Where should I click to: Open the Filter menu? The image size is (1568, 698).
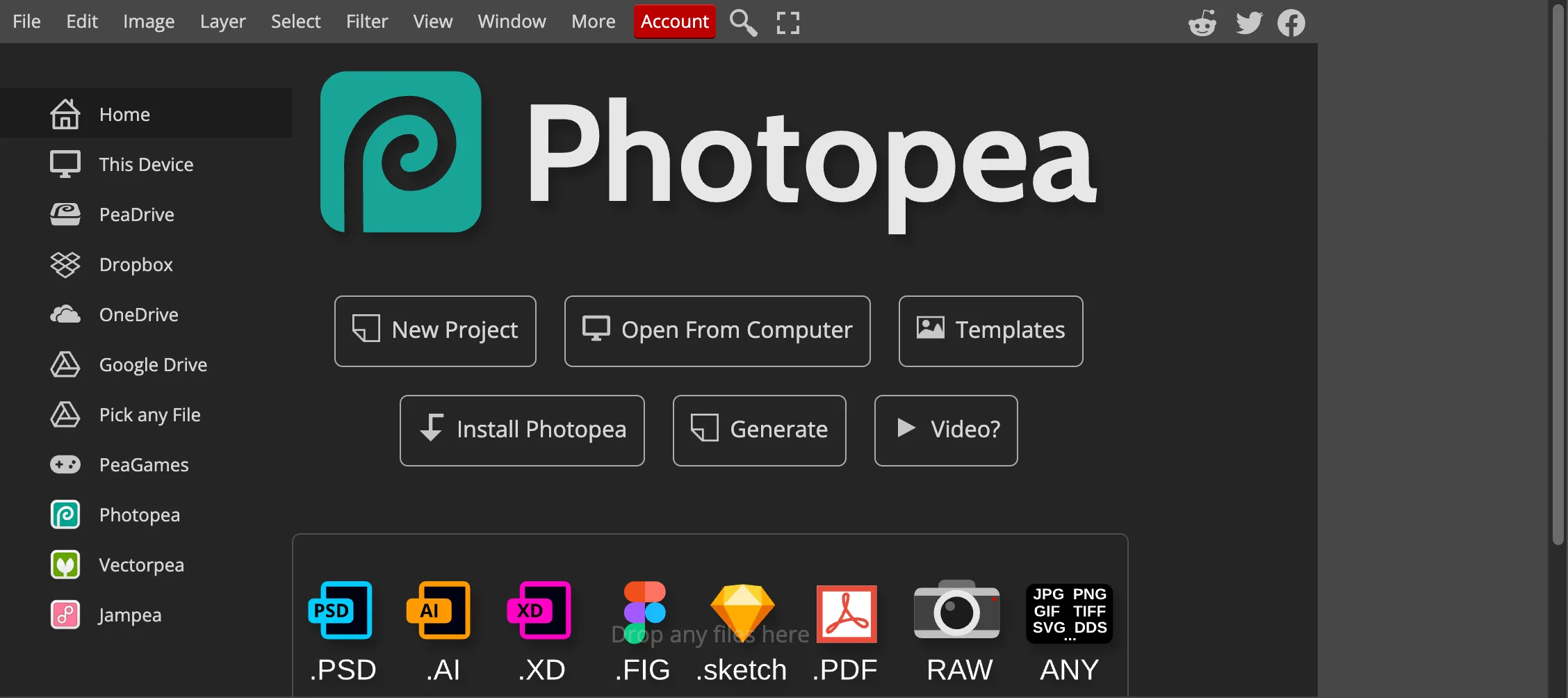[x=367, y=22]
